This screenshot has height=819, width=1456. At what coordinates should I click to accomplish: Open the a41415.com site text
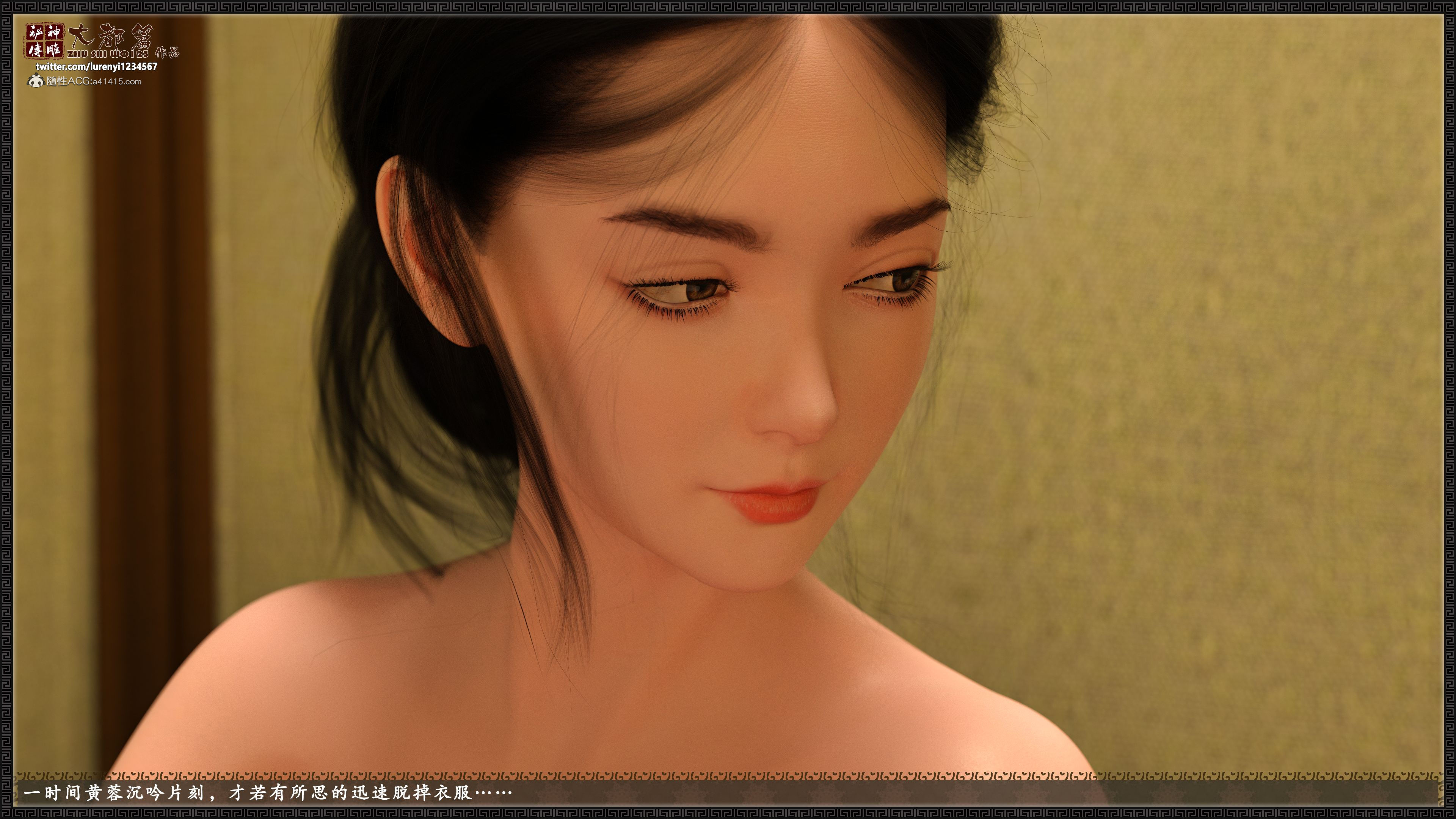(116, 82)
